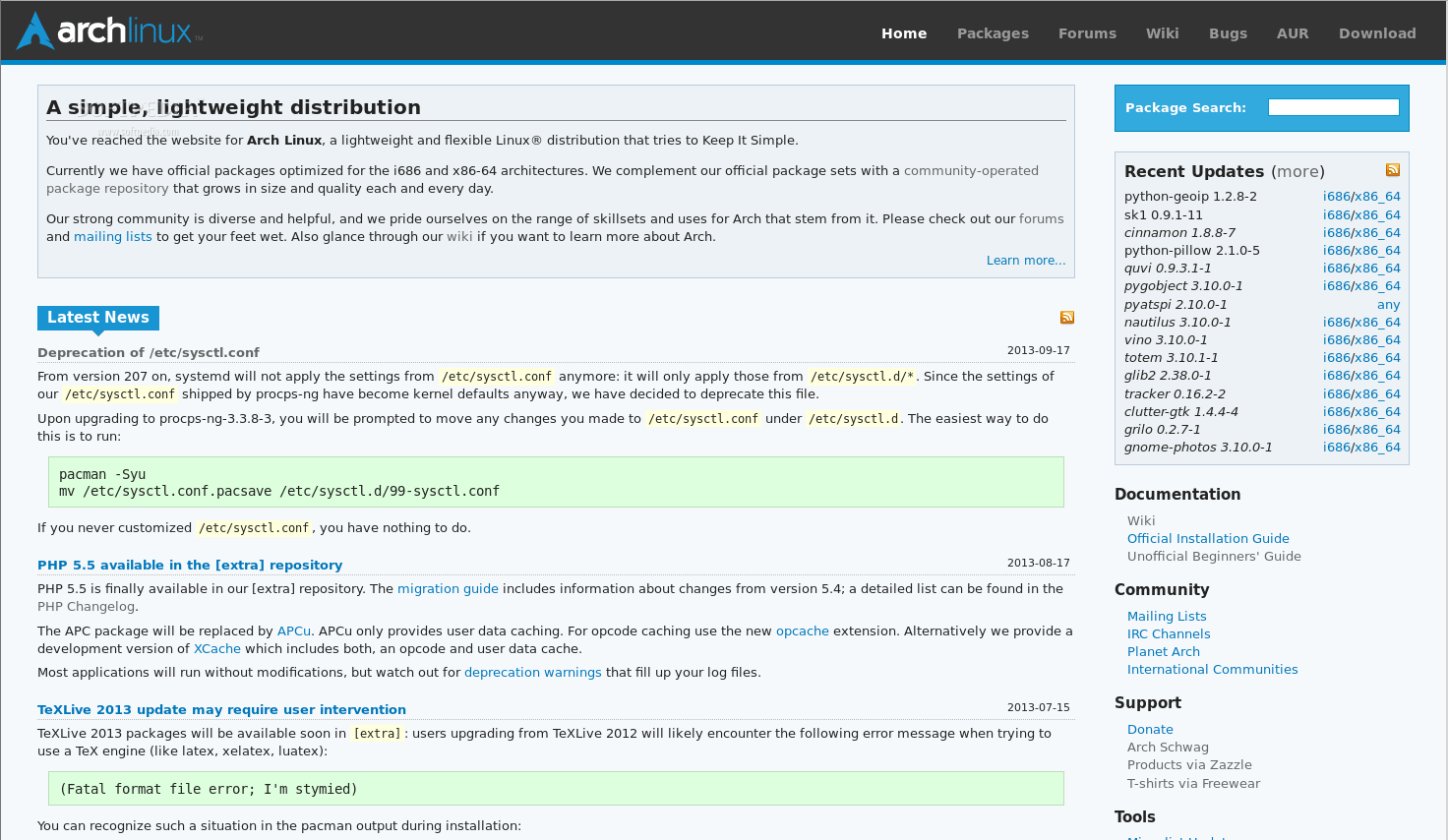Open the mailing lists link in intro
The width and height of the screenshot is (1448, 840).
point(113,237)
